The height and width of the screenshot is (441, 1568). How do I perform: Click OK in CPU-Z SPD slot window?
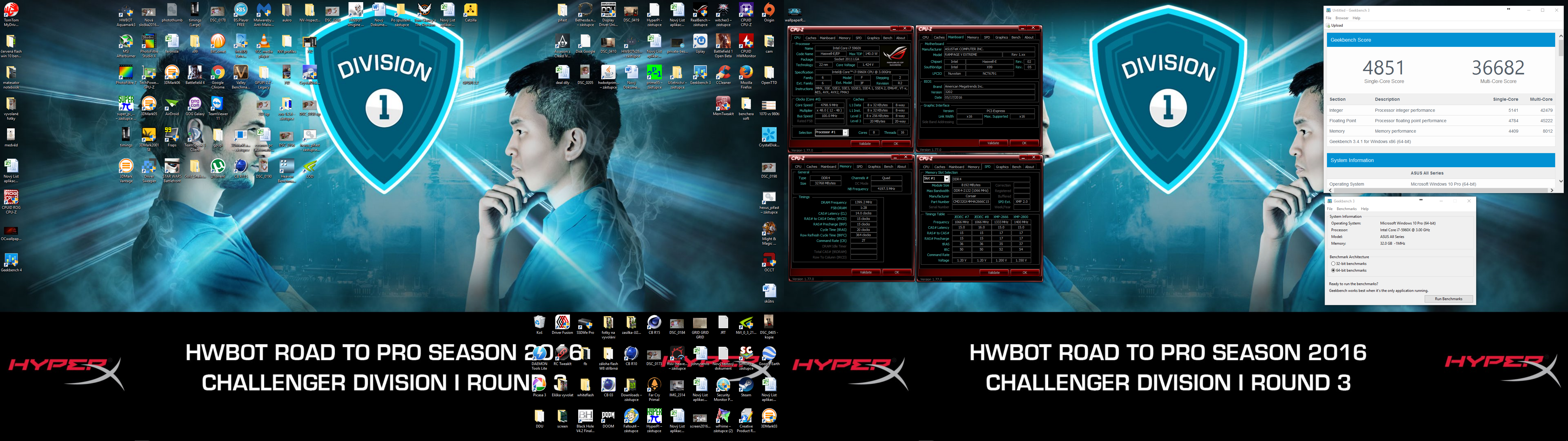1025,272
